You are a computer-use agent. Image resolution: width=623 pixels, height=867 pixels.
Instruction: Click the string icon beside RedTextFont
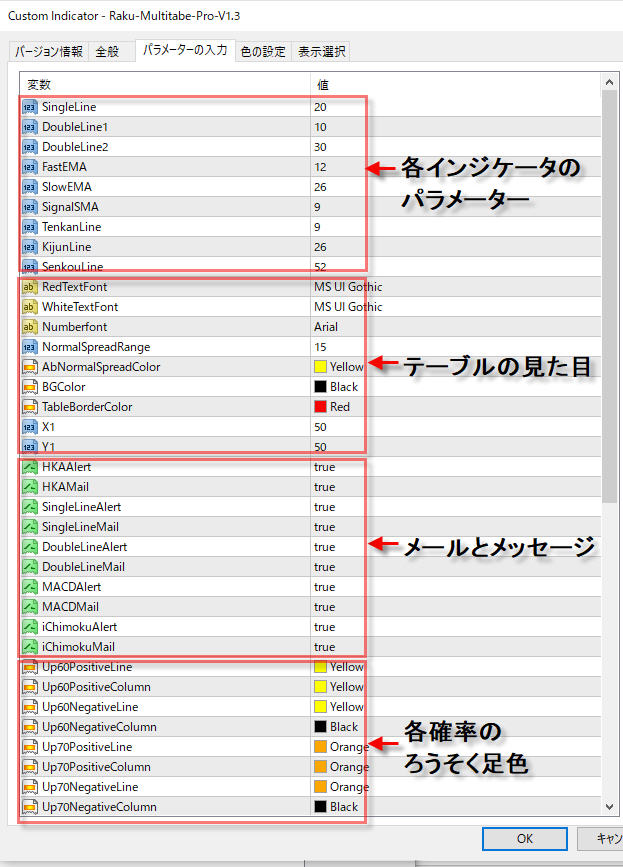pos(29,287)
